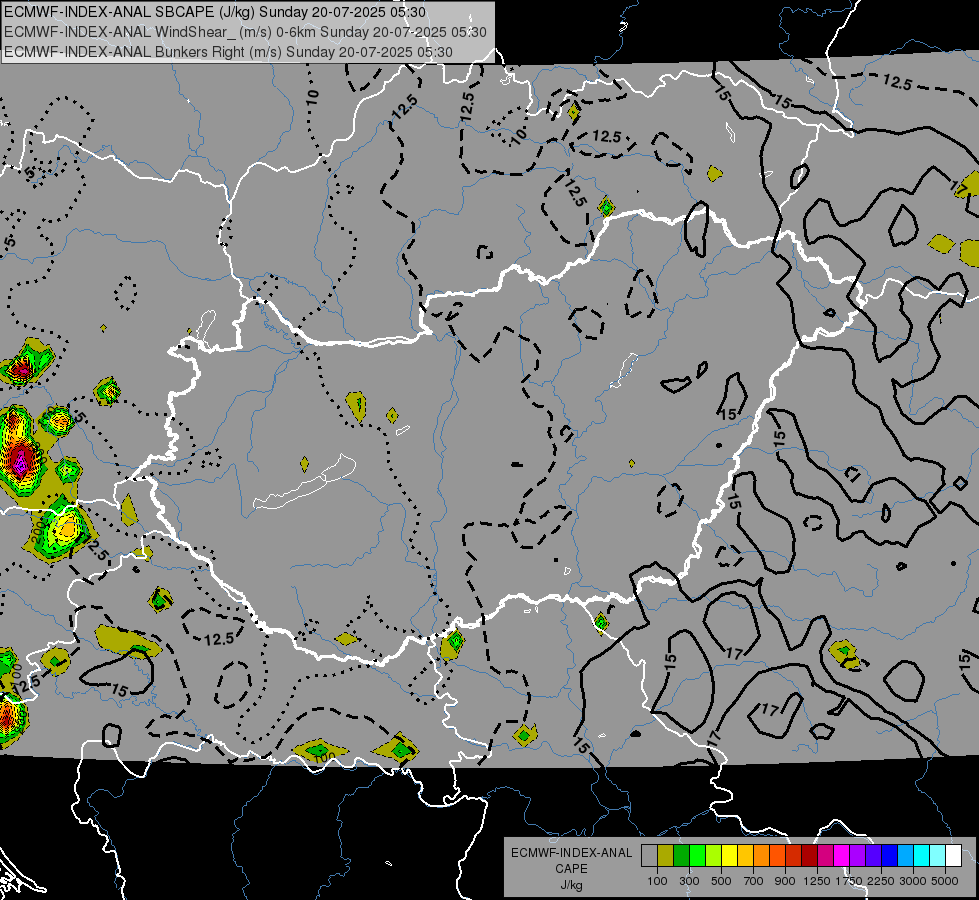
Task: Click the legend tick value 1750
Action: pyautogui.click(x=849, y=881)
